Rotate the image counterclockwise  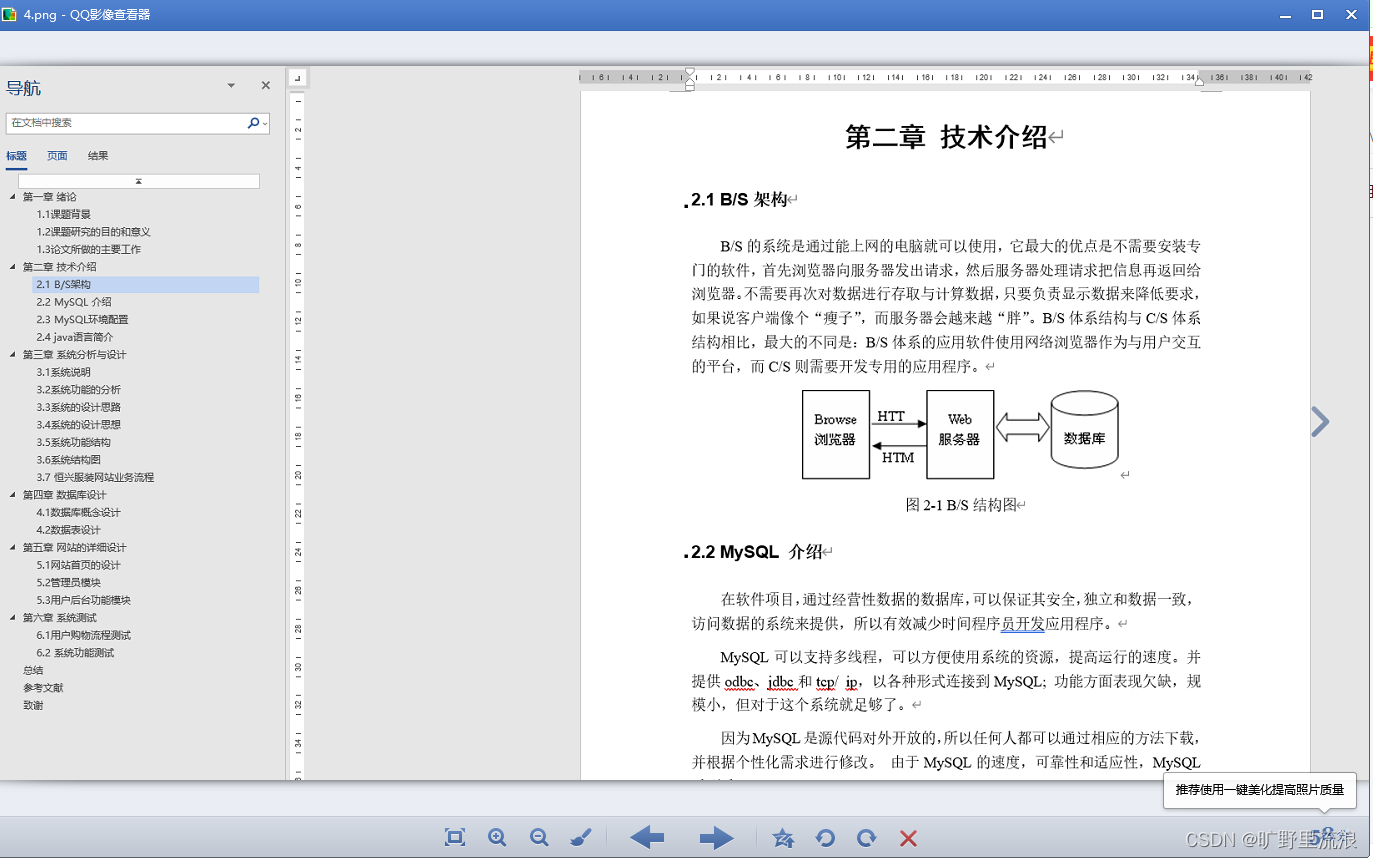[x=825, y=838]
